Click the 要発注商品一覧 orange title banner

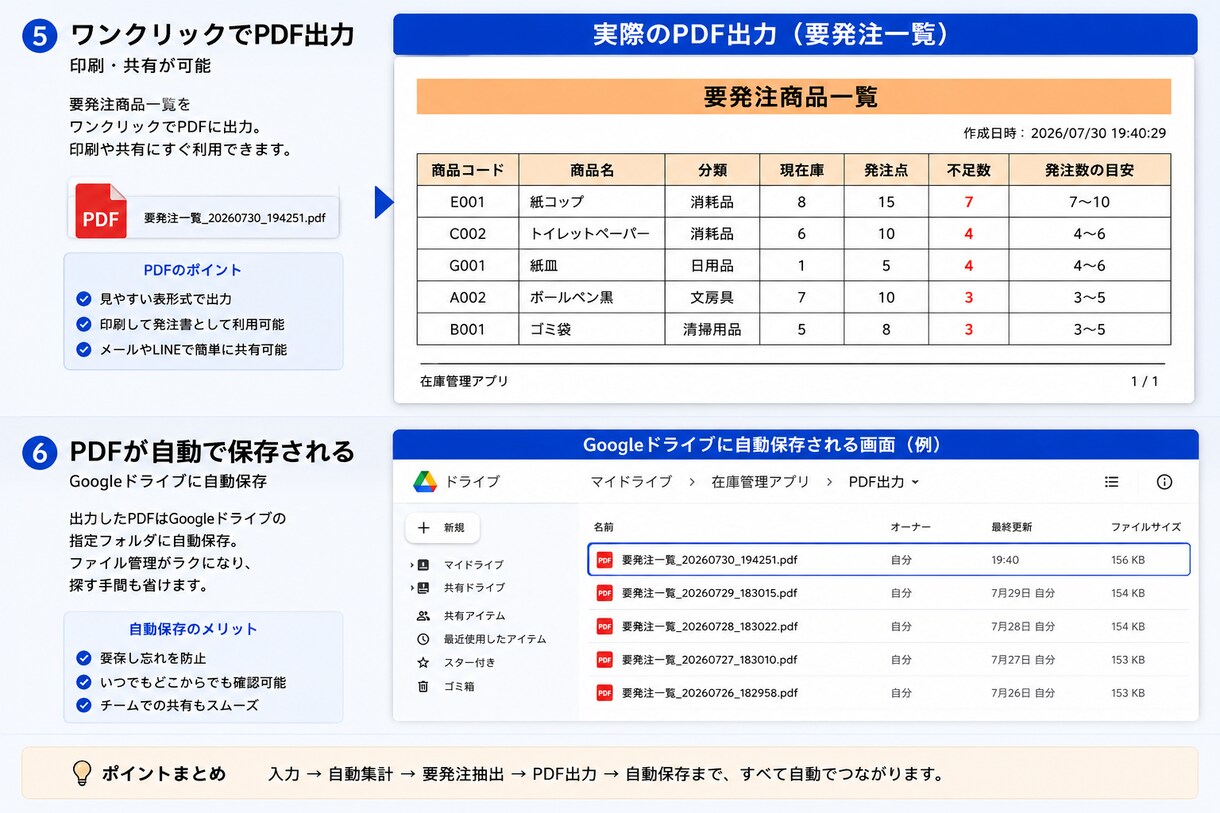[793, 97]
